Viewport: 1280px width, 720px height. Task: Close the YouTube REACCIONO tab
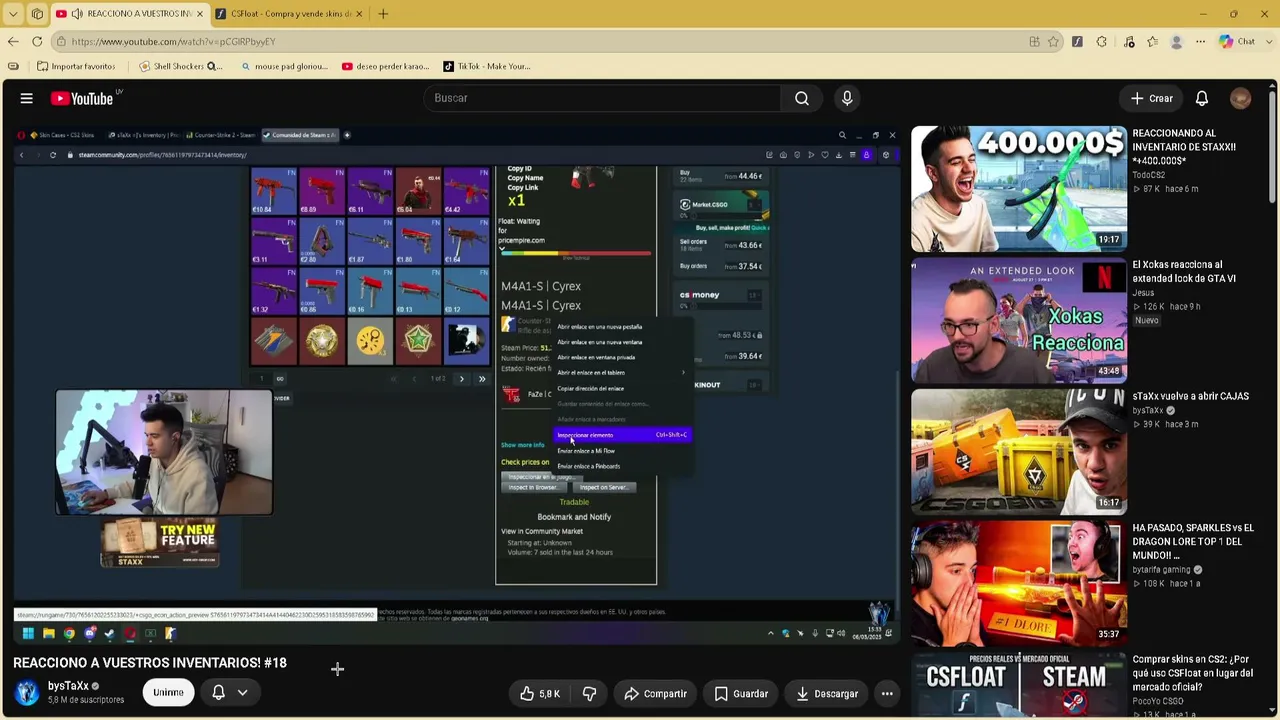(199, 14)
